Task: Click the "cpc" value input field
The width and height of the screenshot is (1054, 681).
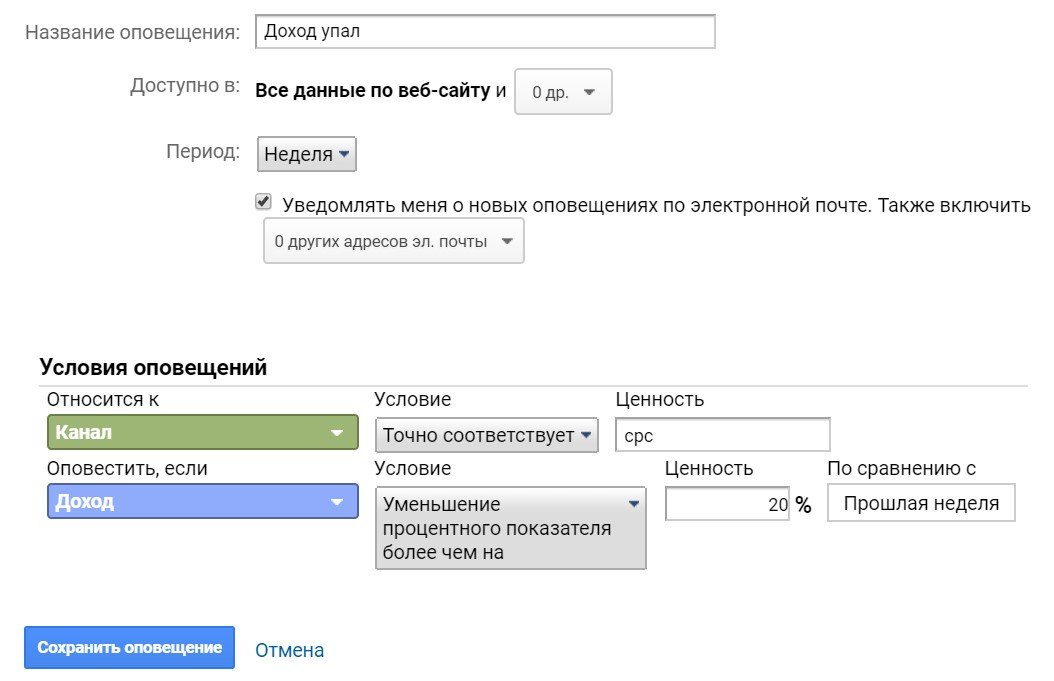Action: click(722, 434)
